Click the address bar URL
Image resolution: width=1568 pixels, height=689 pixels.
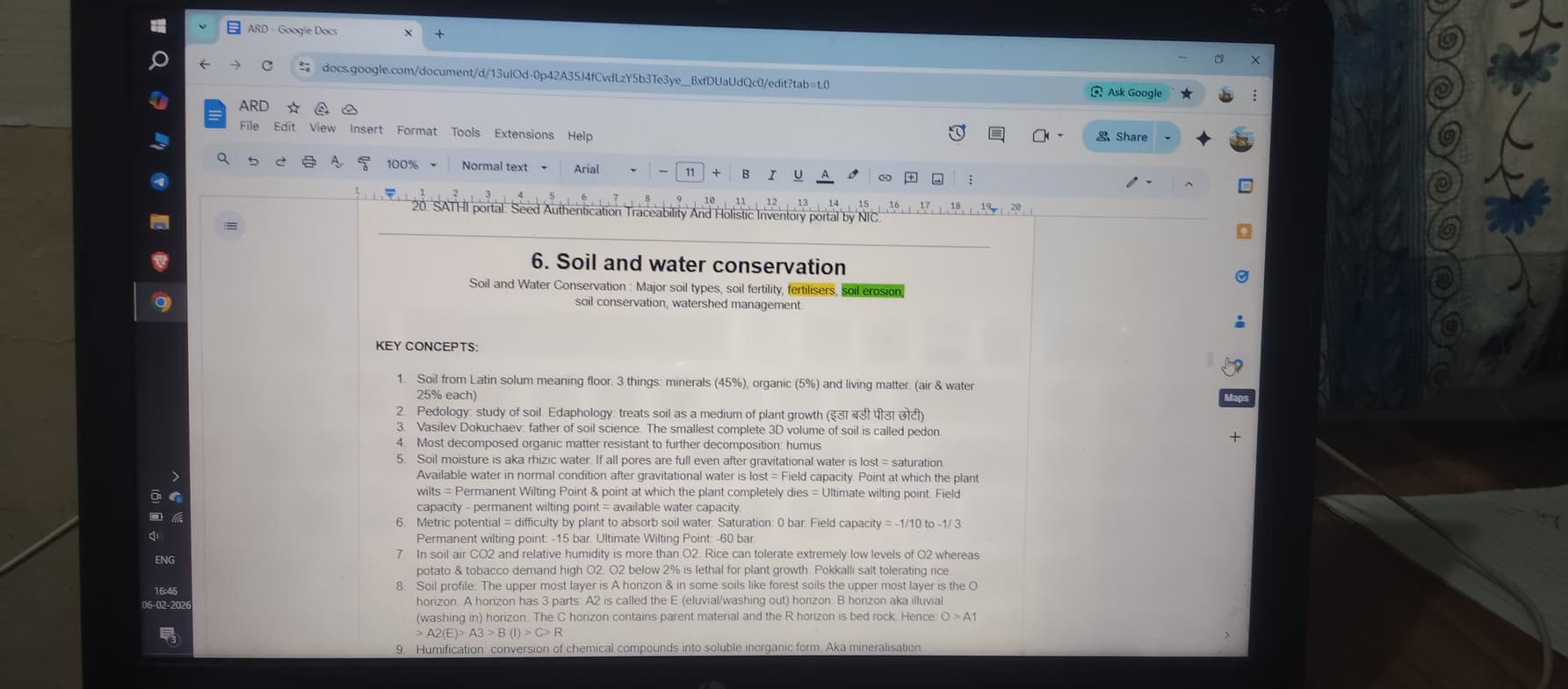[575, 76]
